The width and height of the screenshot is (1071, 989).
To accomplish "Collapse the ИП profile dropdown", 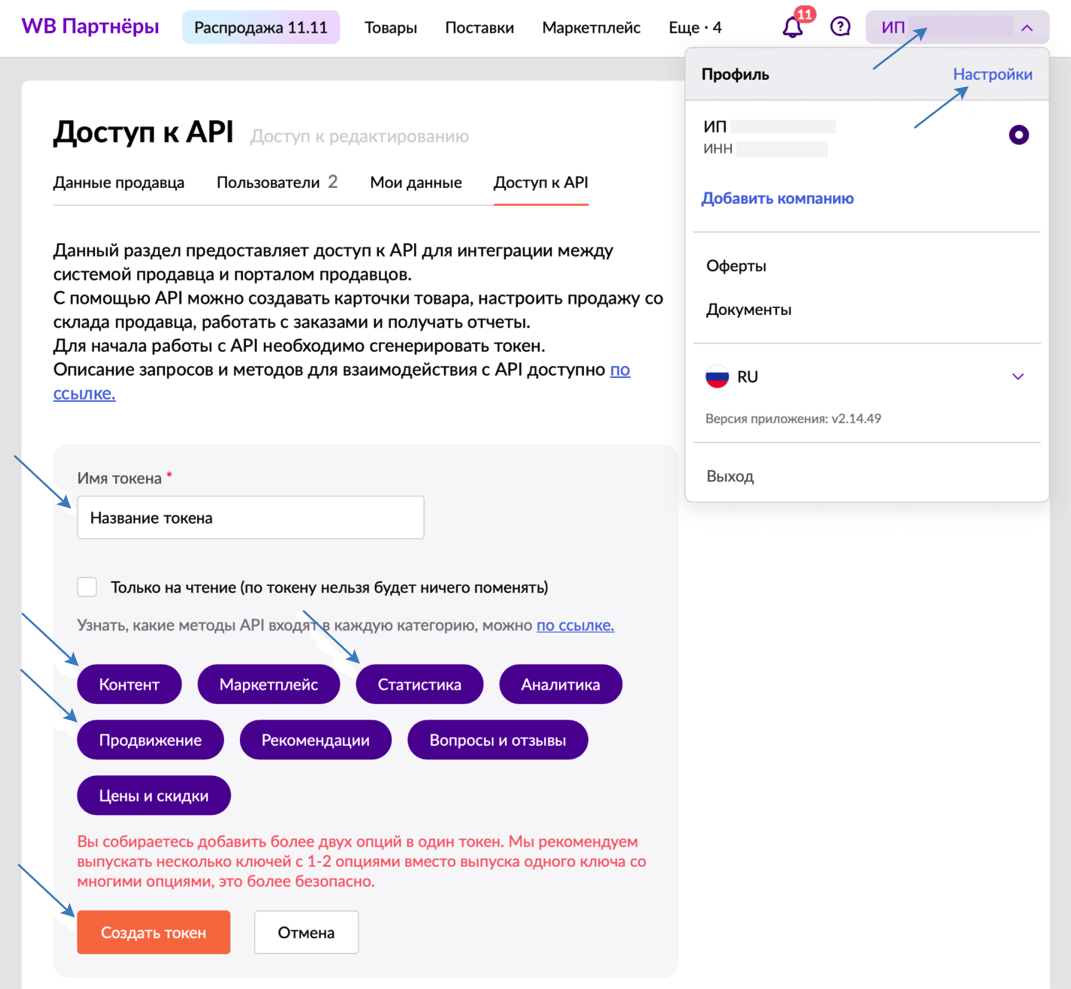I will click(x=1026, y=28).
